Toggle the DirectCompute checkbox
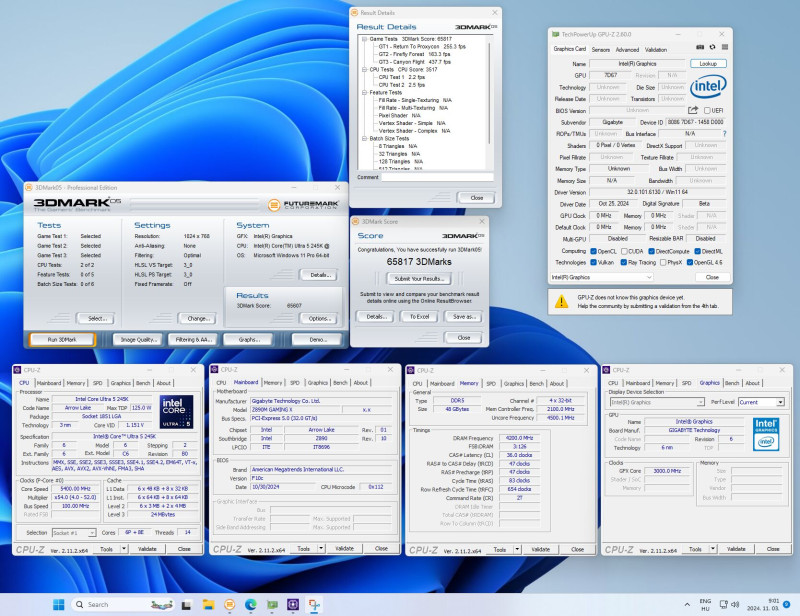 652,251
